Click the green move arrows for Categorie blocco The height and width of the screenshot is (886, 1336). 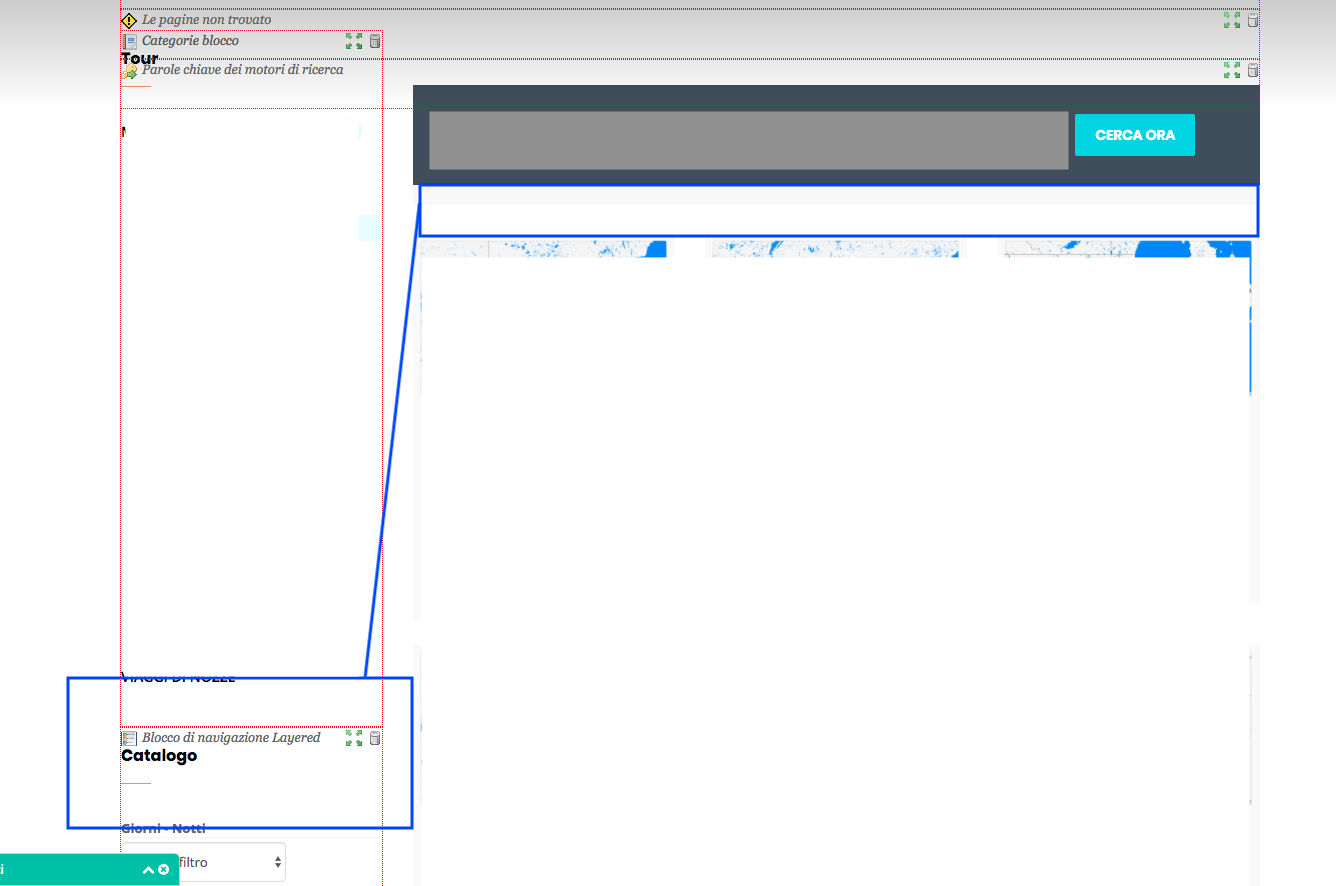point(354,41)
